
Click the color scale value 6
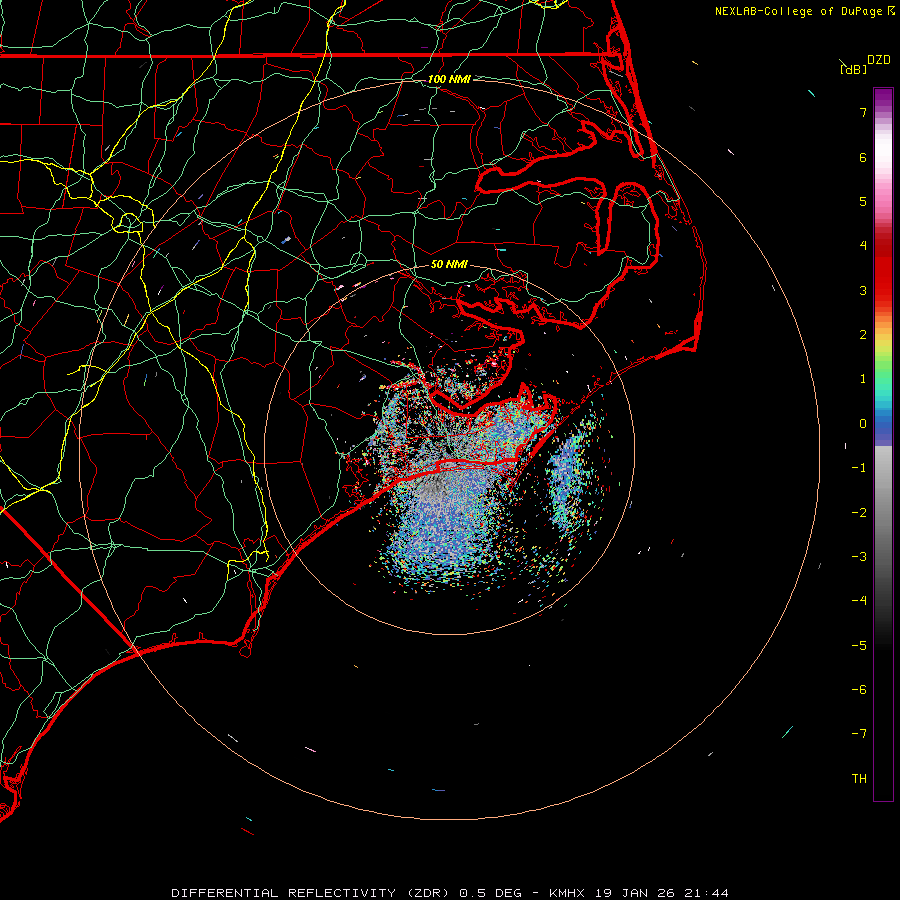pyautogui.click(x=863, y=157)
